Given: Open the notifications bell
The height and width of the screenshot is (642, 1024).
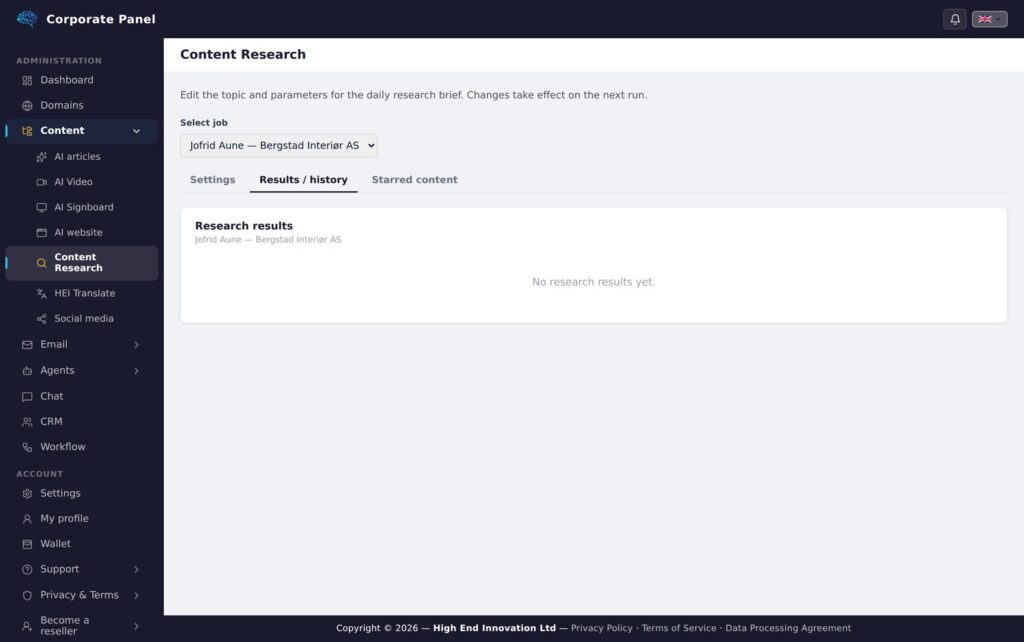Looking at the screenshot, I should (954, 19).
